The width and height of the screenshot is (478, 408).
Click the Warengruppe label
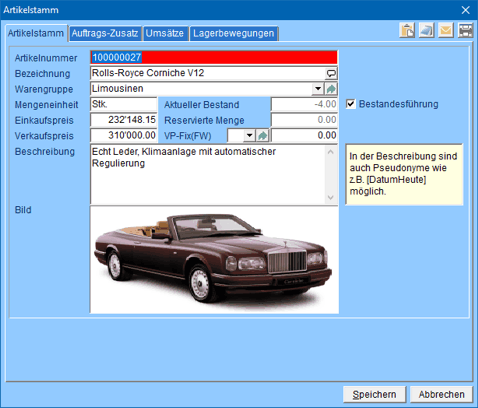click(44, 89)
